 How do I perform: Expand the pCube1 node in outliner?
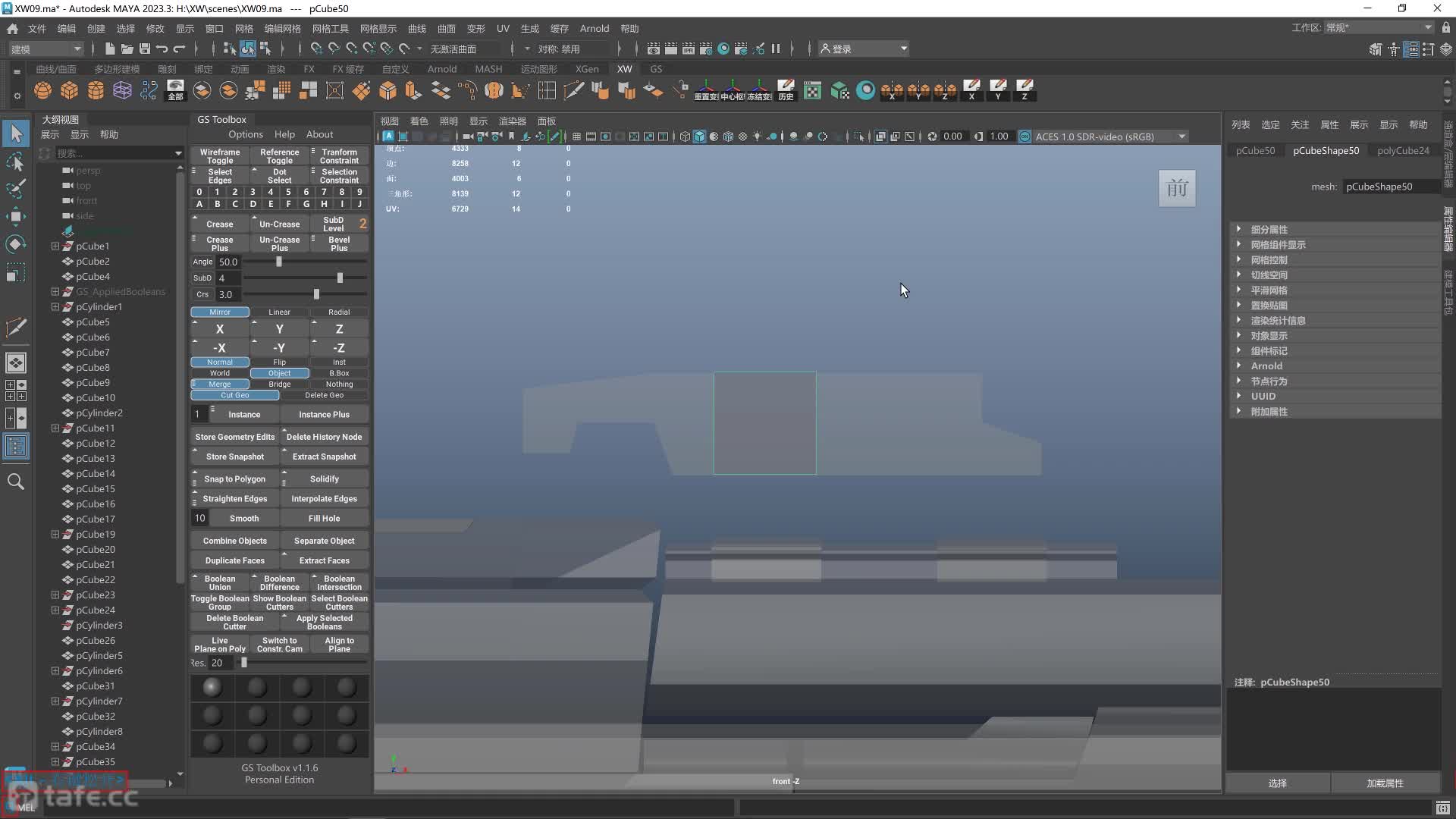click(x=55, y=246)
